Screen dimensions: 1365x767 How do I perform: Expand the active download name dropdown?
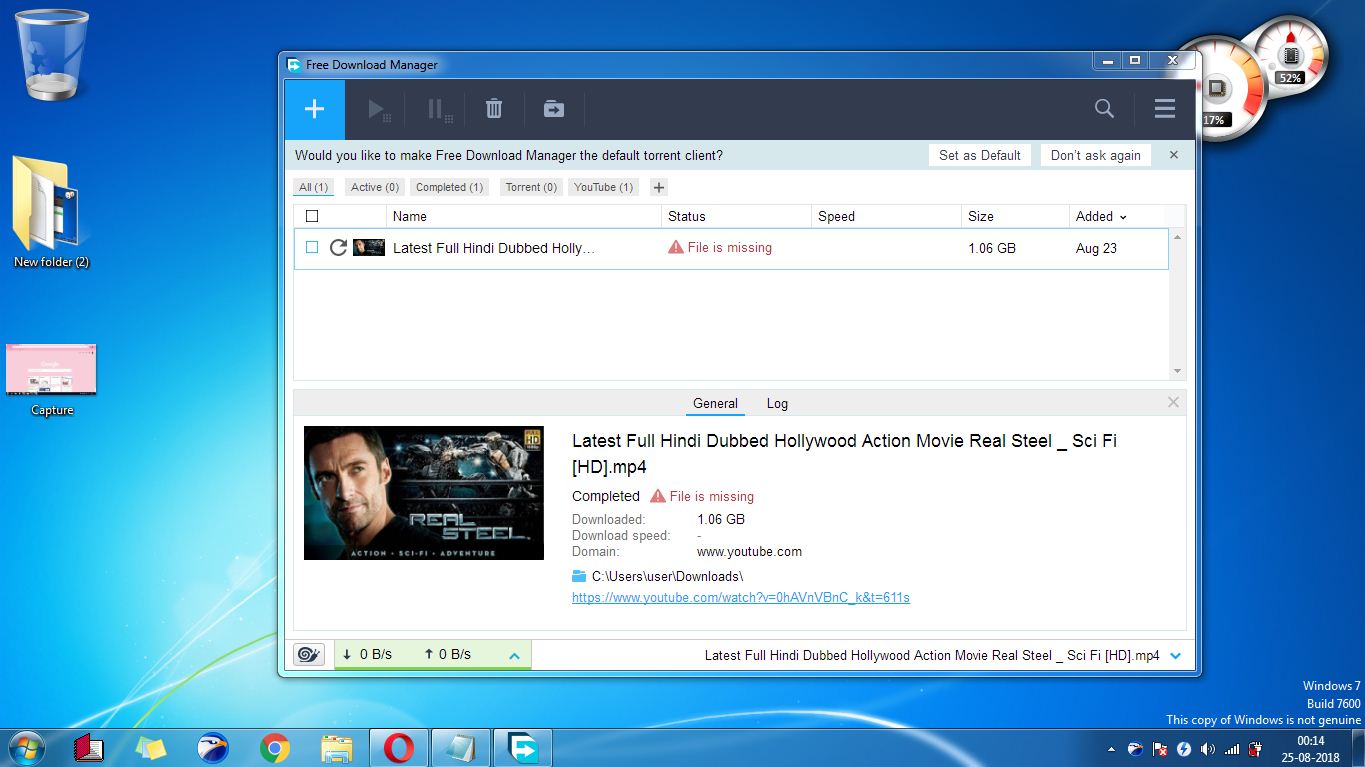point(1176,655)
